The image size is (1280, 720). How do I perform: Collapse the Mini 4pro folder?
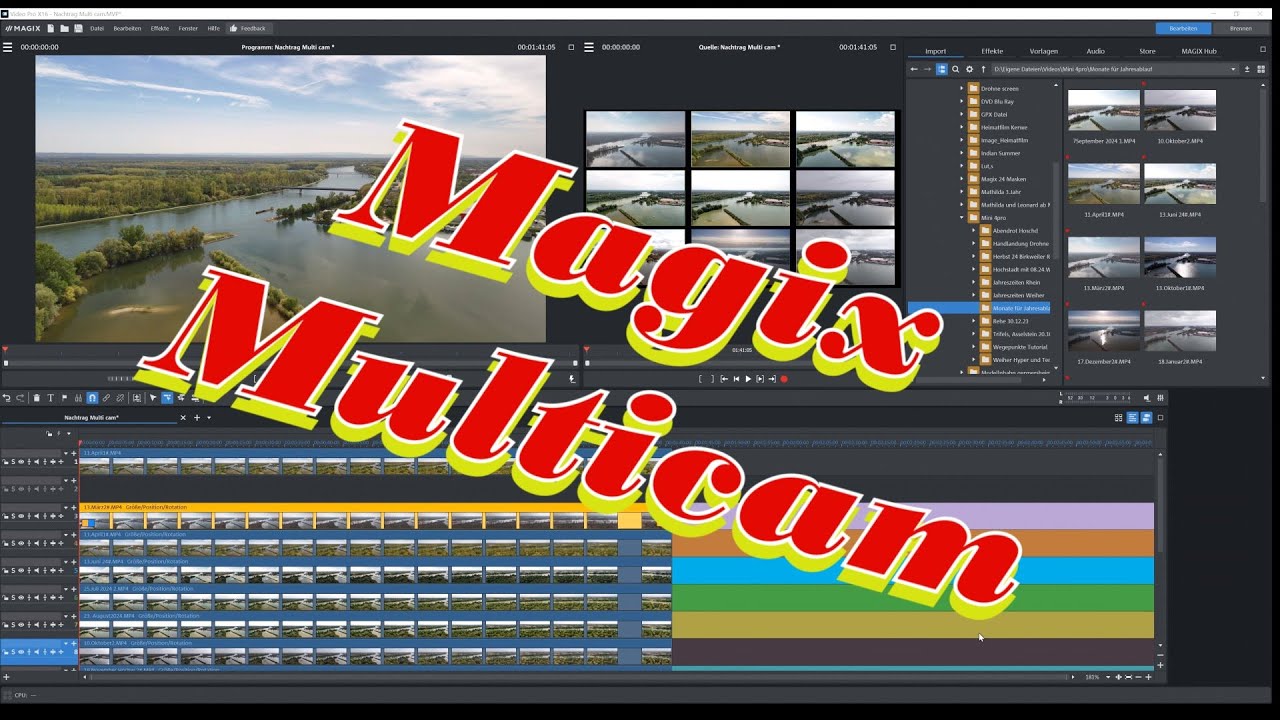962,217
